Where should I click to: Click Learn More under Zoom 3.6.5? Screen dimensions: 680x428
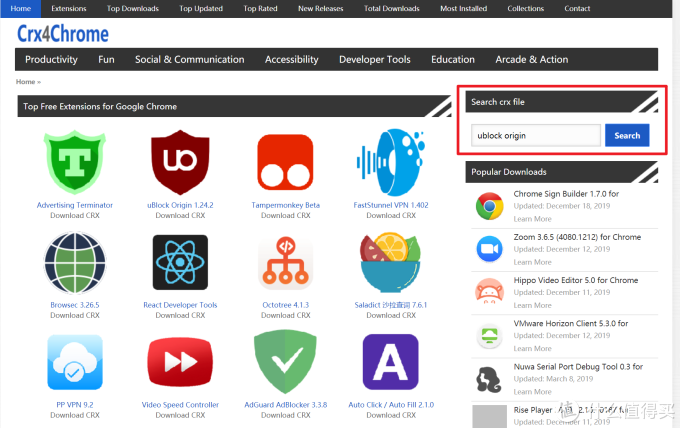tap(533, 262)
